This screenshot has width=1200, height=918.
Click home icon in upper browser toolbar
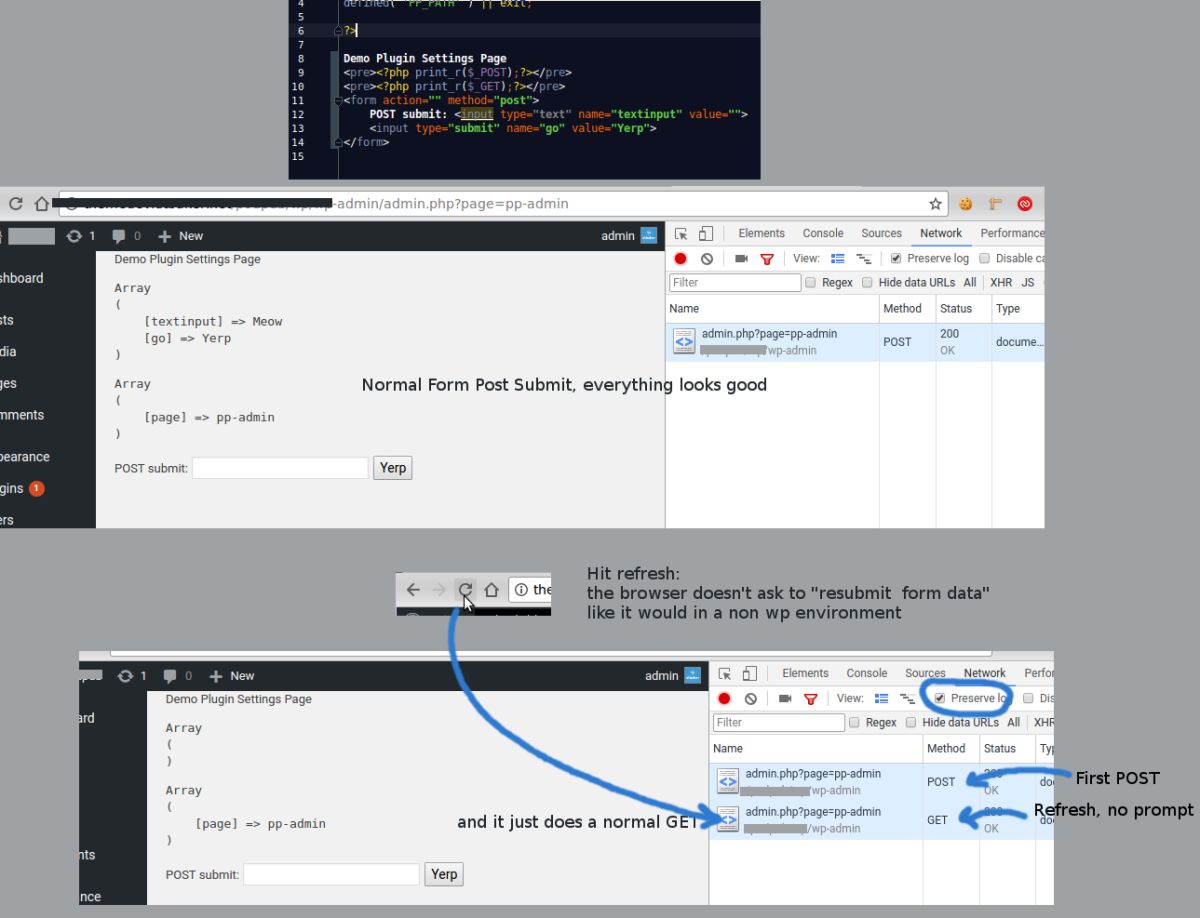tap(41, 204)
